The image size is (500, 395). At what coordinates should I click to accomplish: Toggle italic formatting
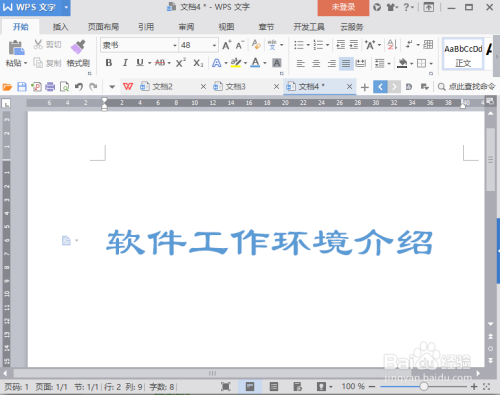point(125,63)
